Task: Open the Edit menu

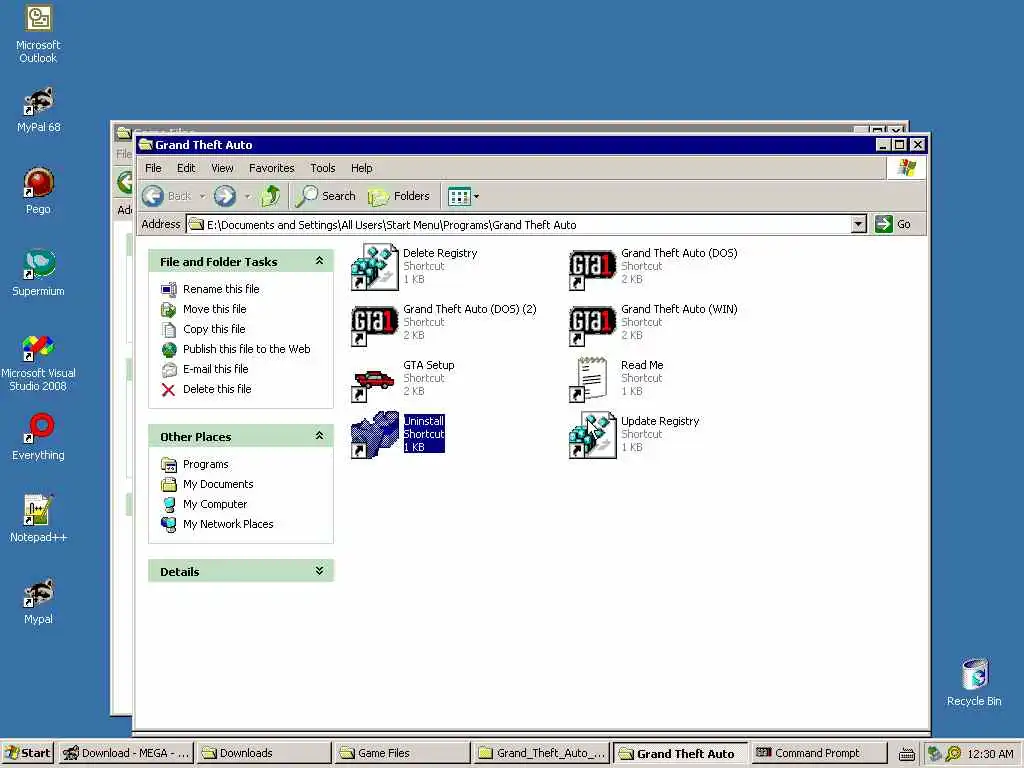Action: point(185,168)
